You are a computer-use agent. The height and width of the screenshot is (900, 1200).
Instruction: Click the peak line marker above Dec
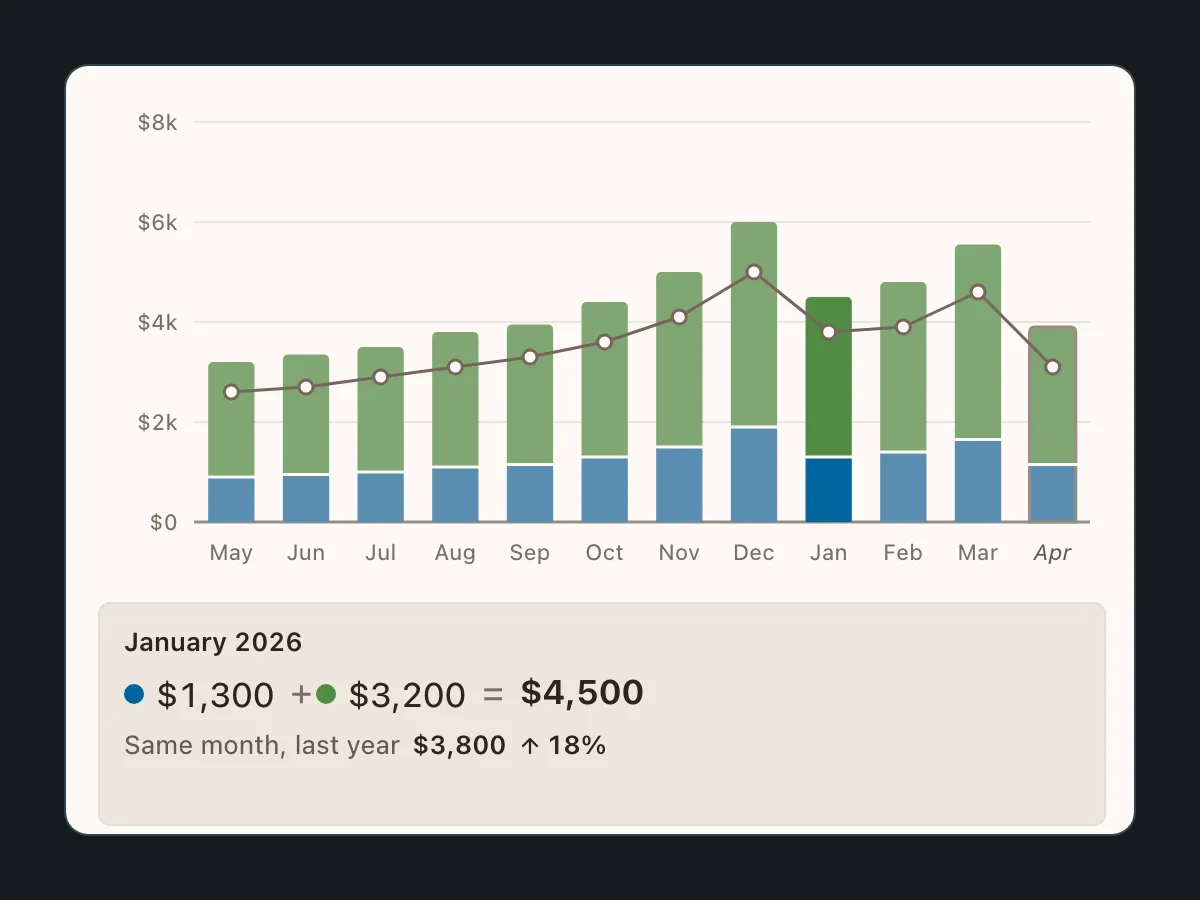point(754,272)
